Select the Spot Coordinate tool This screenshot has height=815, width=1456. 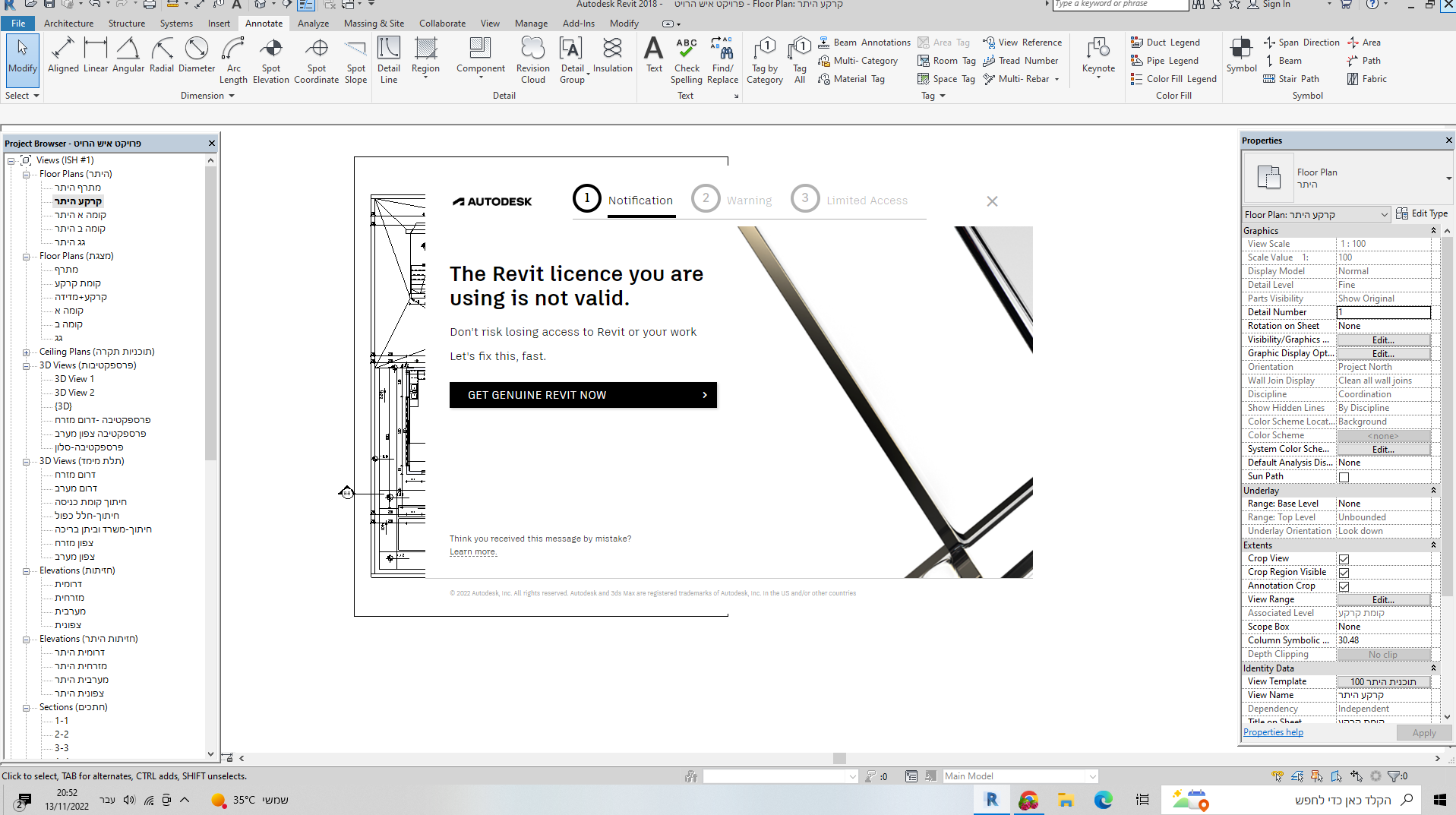point(317,61)
